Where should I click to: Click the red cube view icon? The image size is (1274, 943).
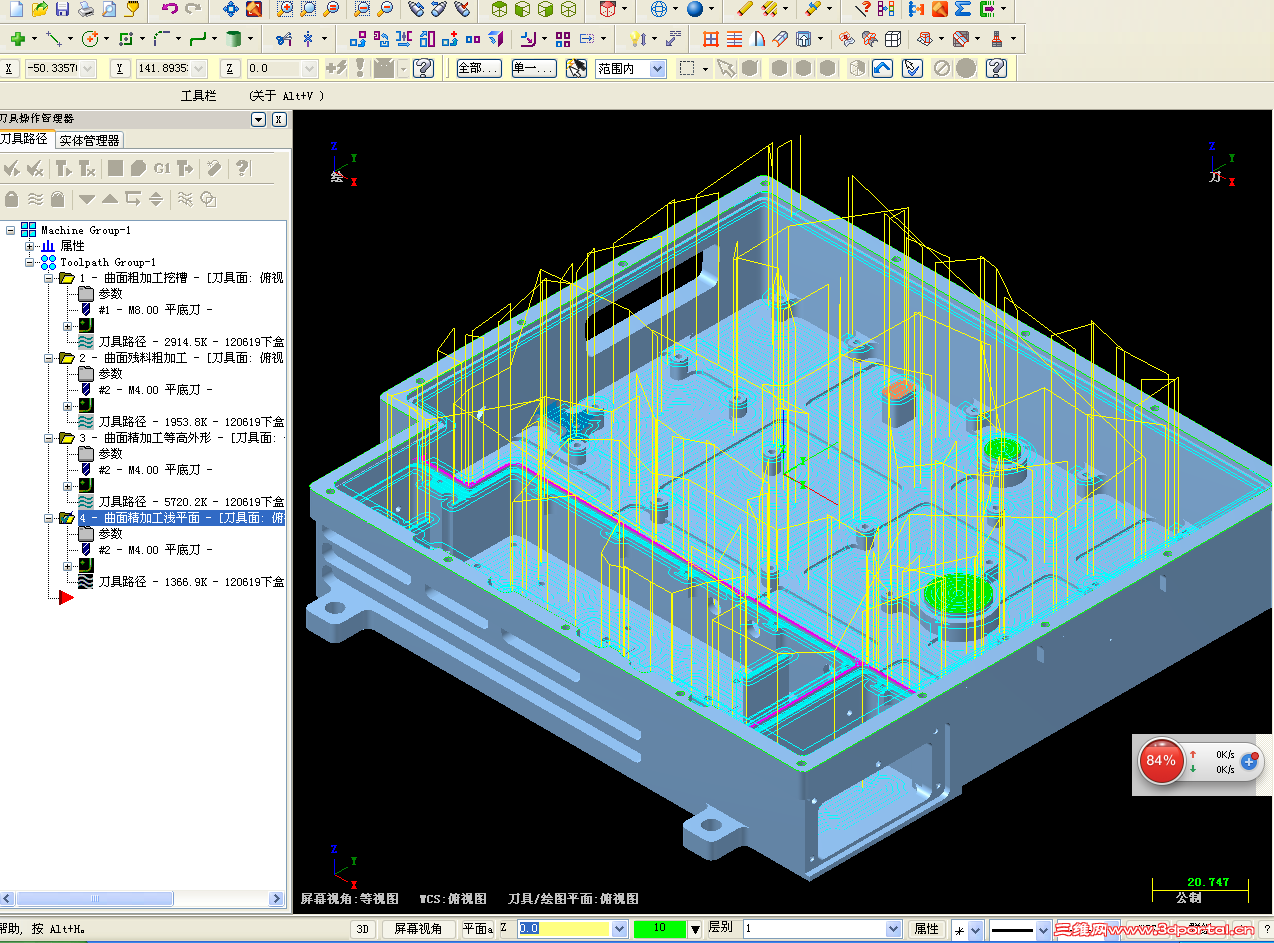607,10
